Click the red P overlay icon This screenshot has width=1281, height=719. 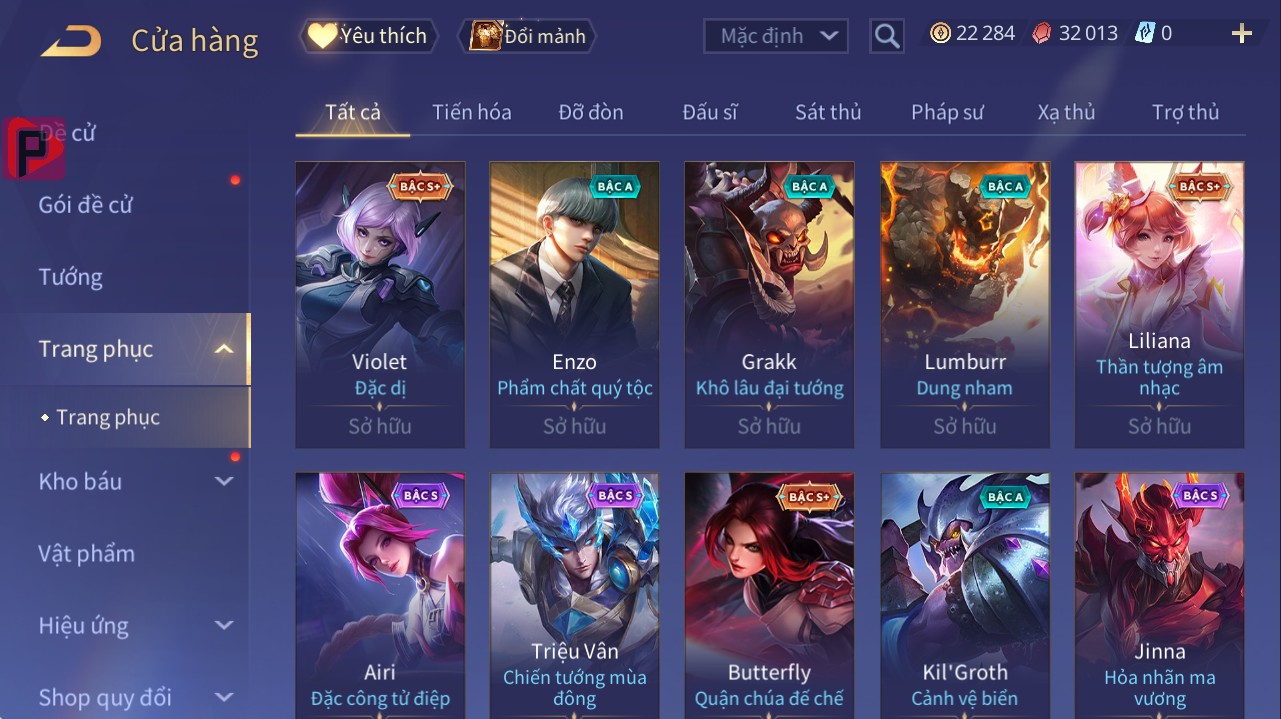35,148
